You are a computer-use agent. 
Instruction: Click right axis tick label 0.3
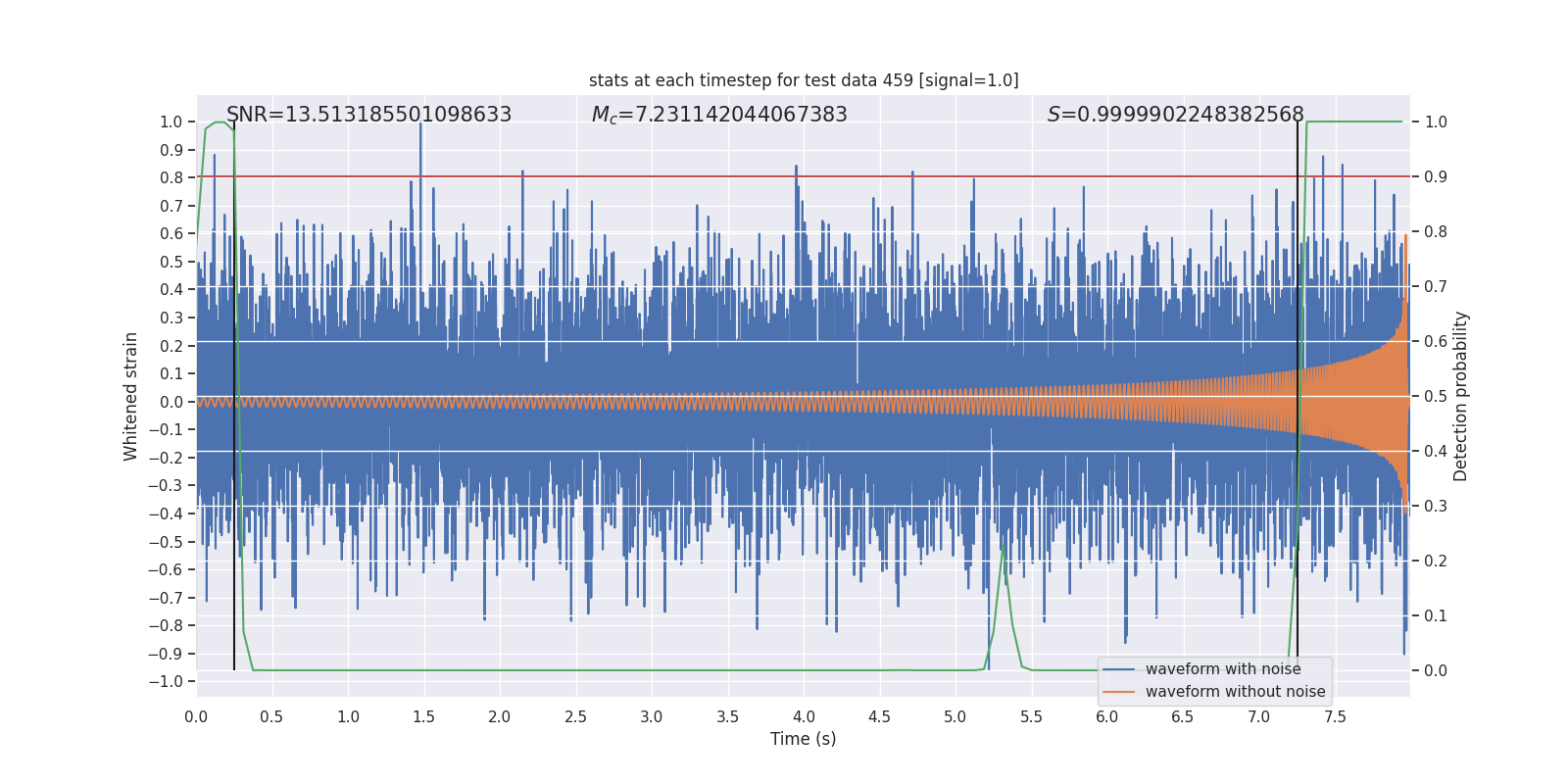click(x=1436, y=506)
